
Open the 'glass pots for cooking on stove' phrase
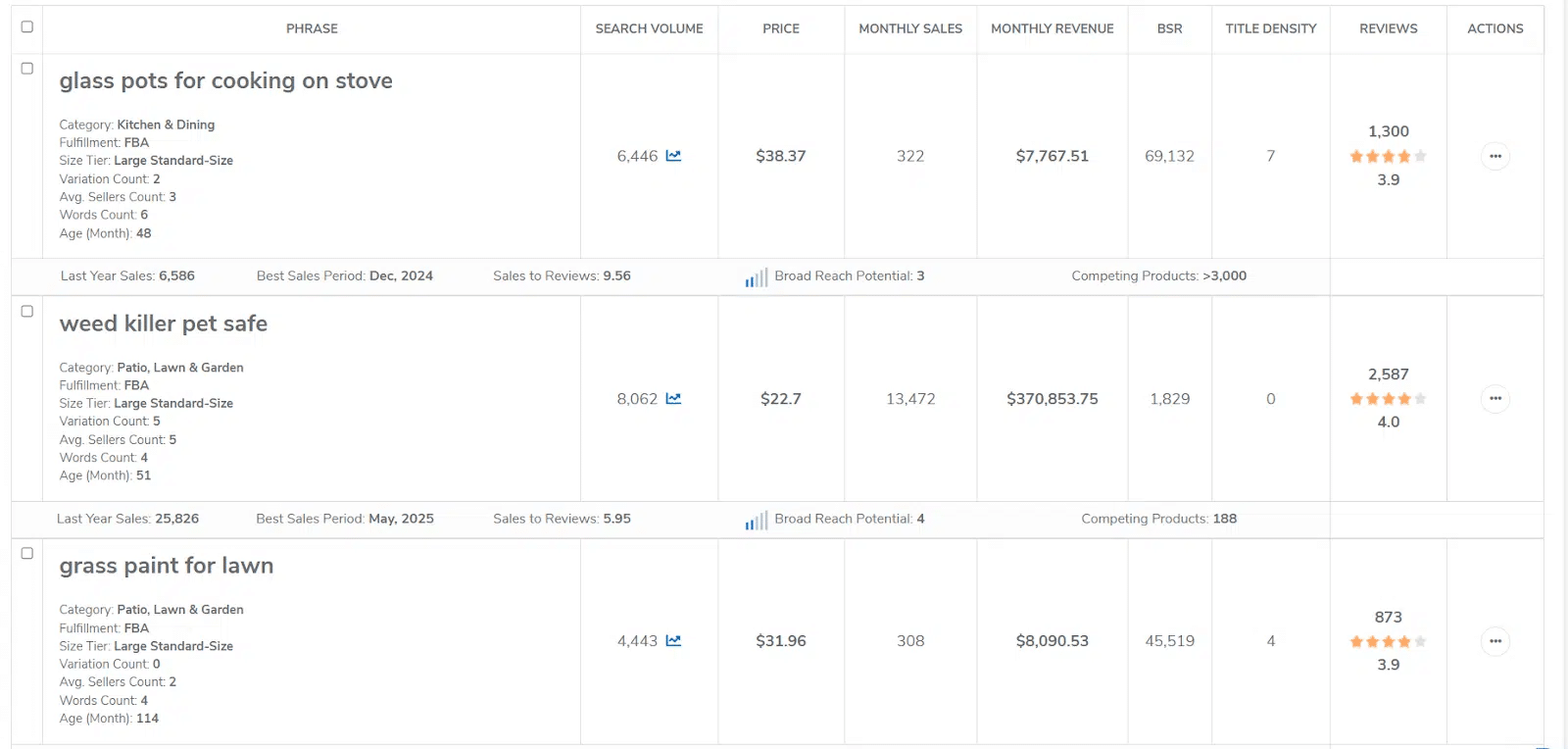coord(225,81)
